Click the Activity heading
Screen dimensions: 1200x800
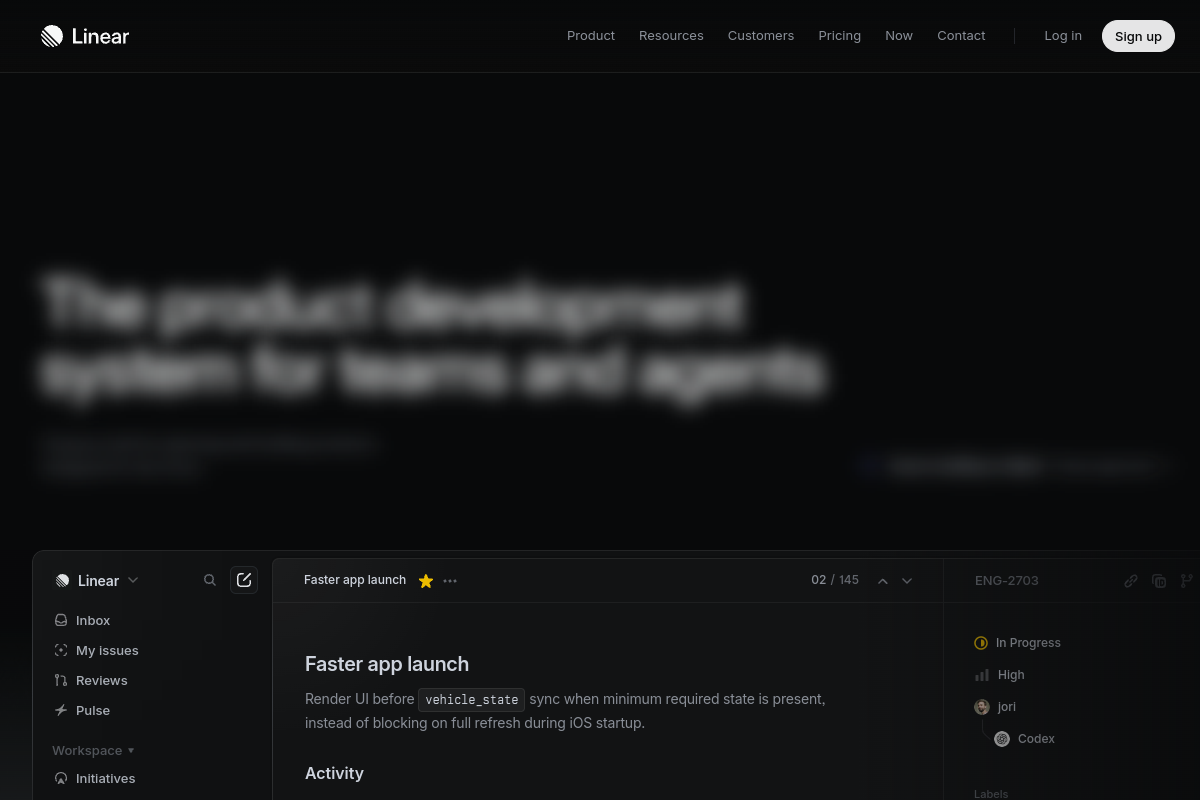334,773
